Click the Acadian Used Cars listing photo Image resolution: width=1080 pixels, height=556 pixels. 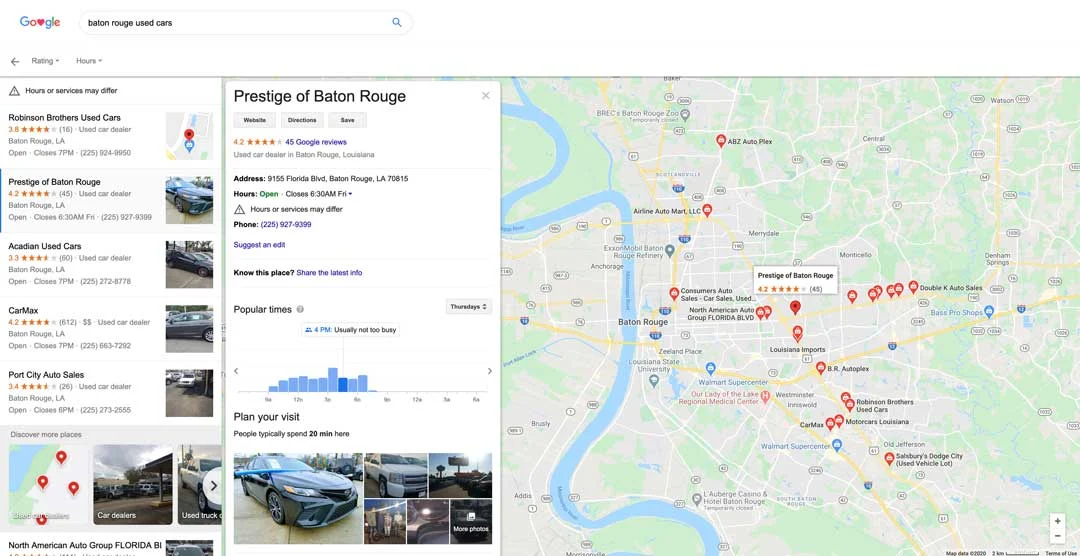pos(189,265)
